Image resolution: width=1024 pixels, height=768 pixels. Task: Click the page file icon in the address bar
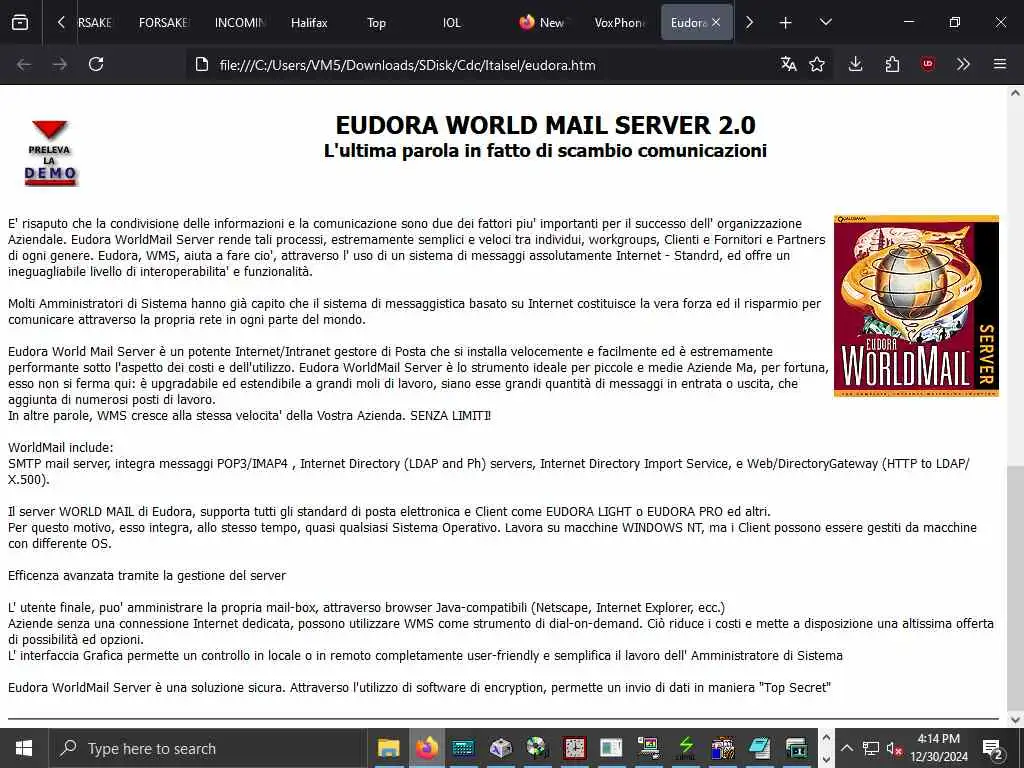pos(202,64)
